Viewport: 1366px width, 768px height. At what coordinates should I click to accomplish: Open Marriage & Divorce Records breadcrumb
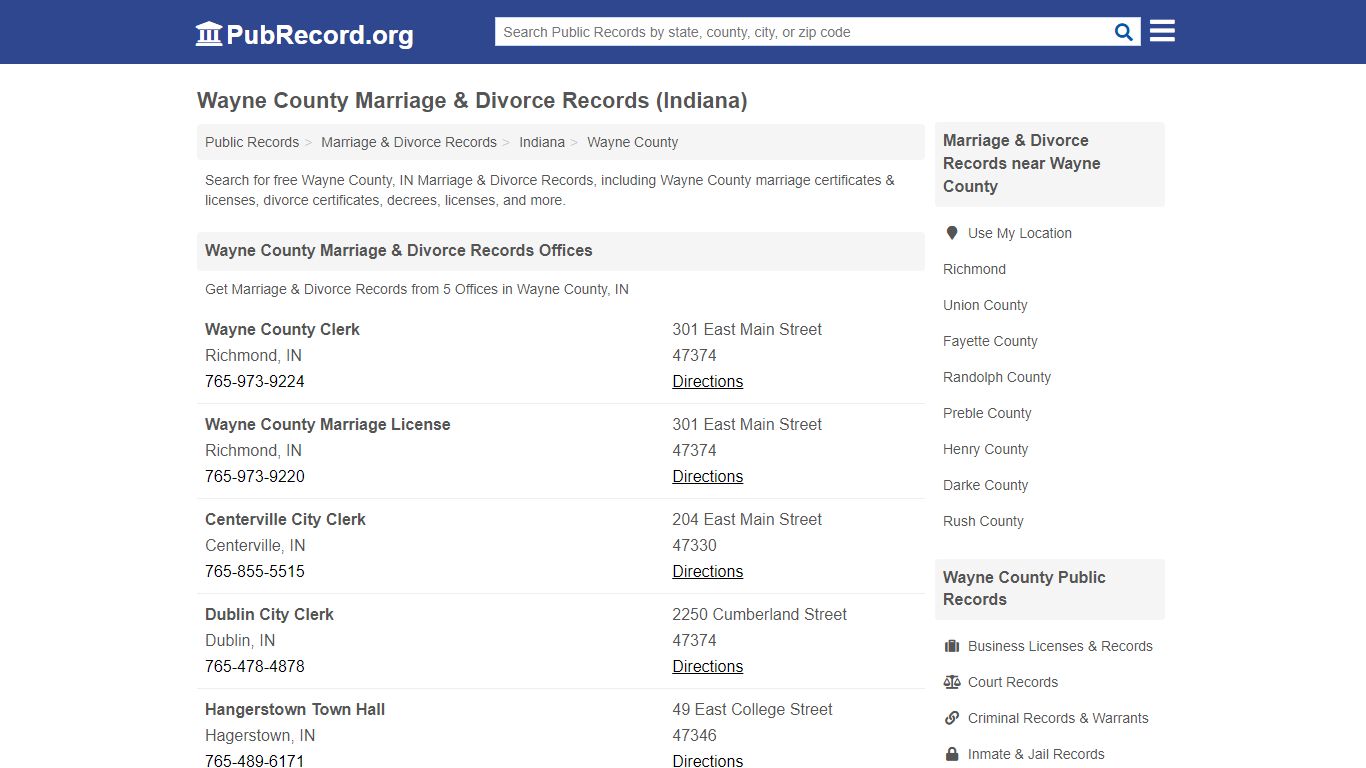(409, 142)
